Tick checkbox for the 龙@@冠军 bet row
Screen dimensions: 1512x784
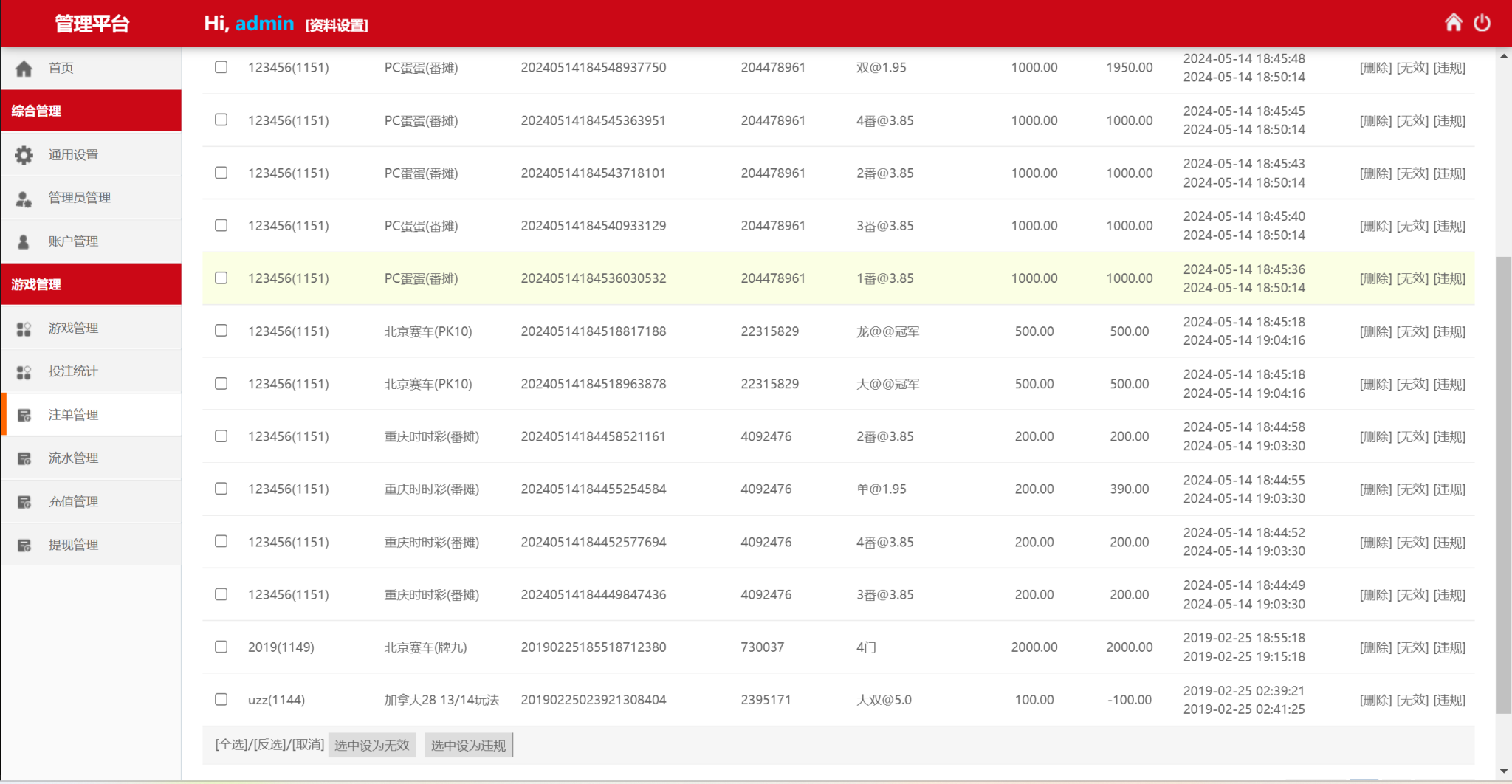221,331
